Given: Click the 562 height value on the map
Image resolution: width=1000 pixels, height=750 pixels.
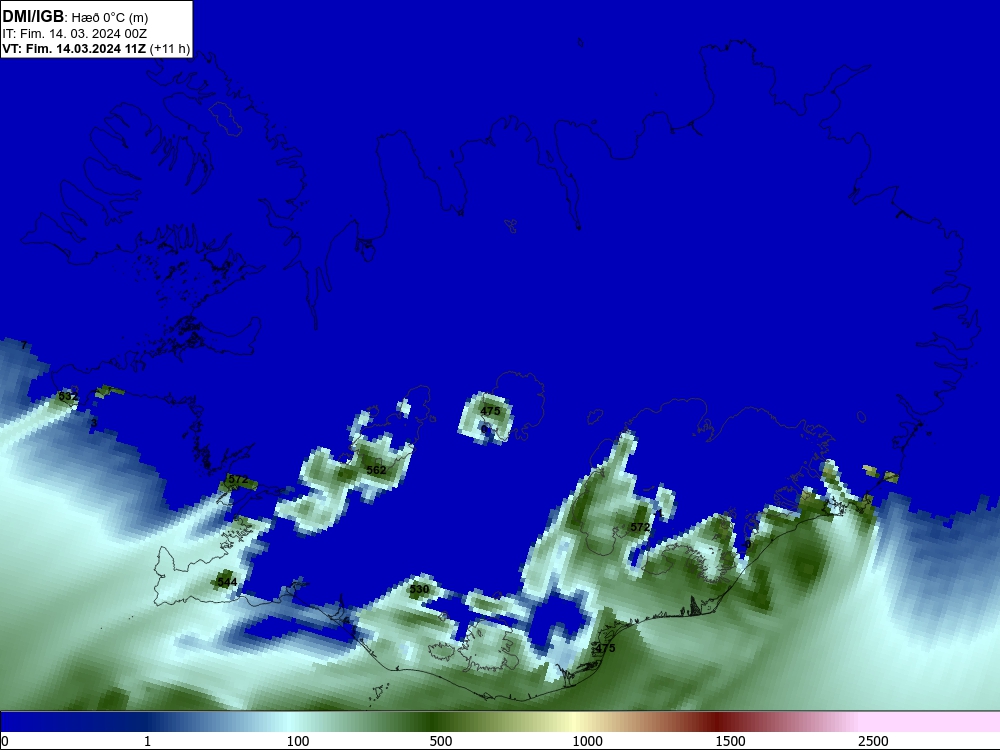Looking at the screenshot, I should pyautogui.click(x=376, y=470).
